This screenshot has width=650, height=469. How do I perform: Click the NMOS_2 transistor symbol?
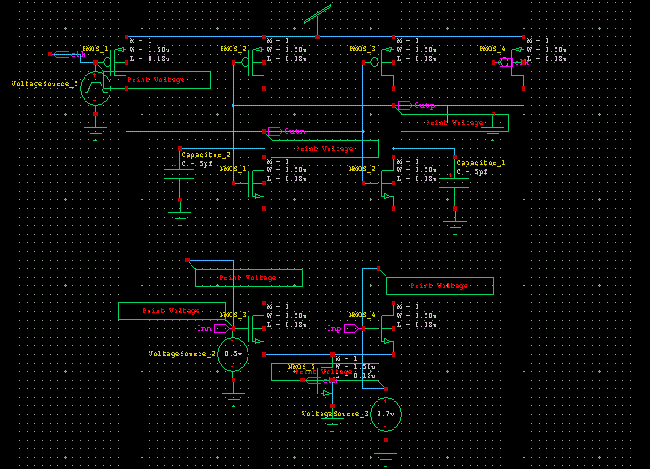(387, 183)
